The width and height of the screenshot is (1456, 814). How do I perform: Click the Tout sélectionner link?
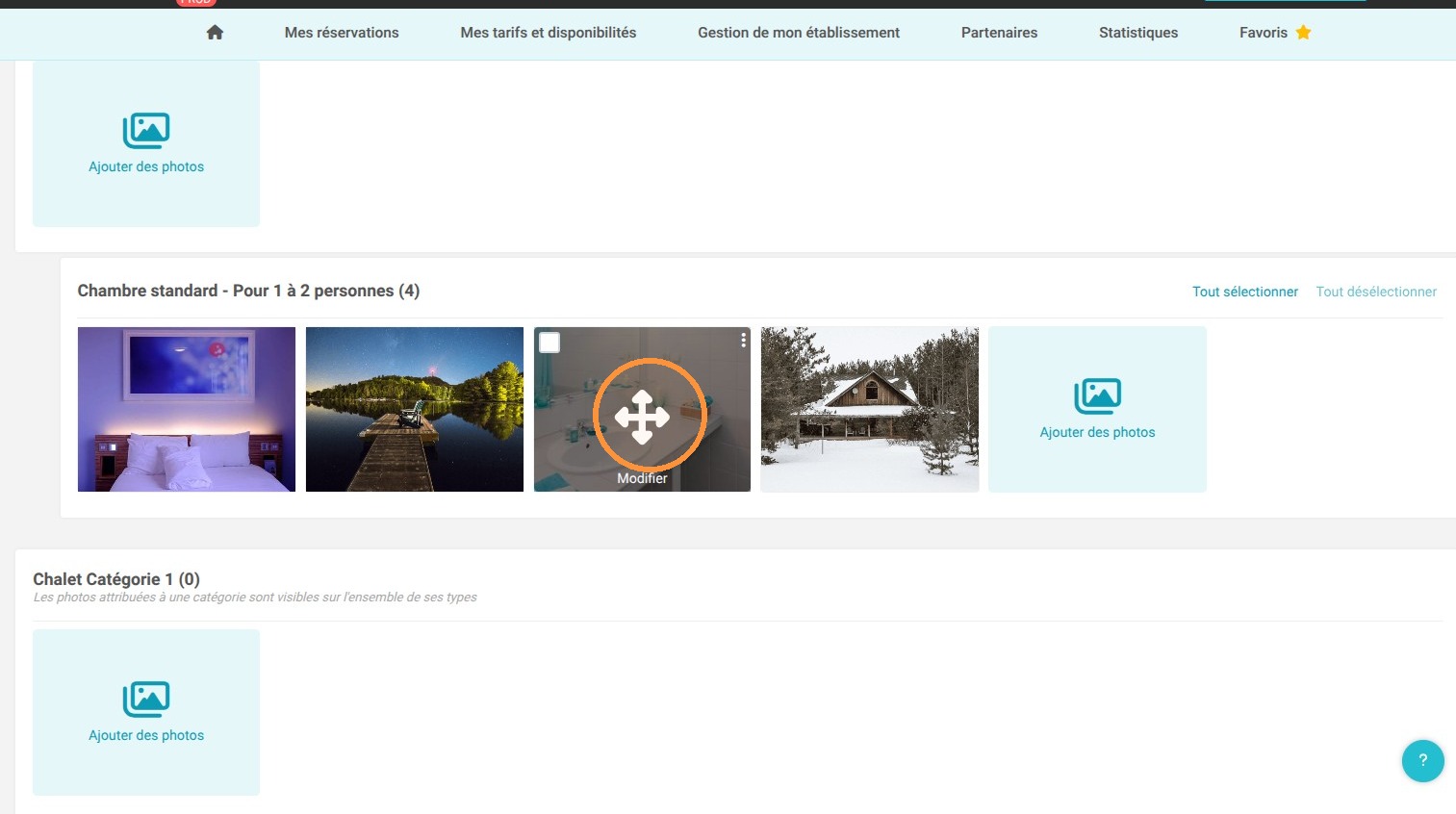(x=1245, y=292)
